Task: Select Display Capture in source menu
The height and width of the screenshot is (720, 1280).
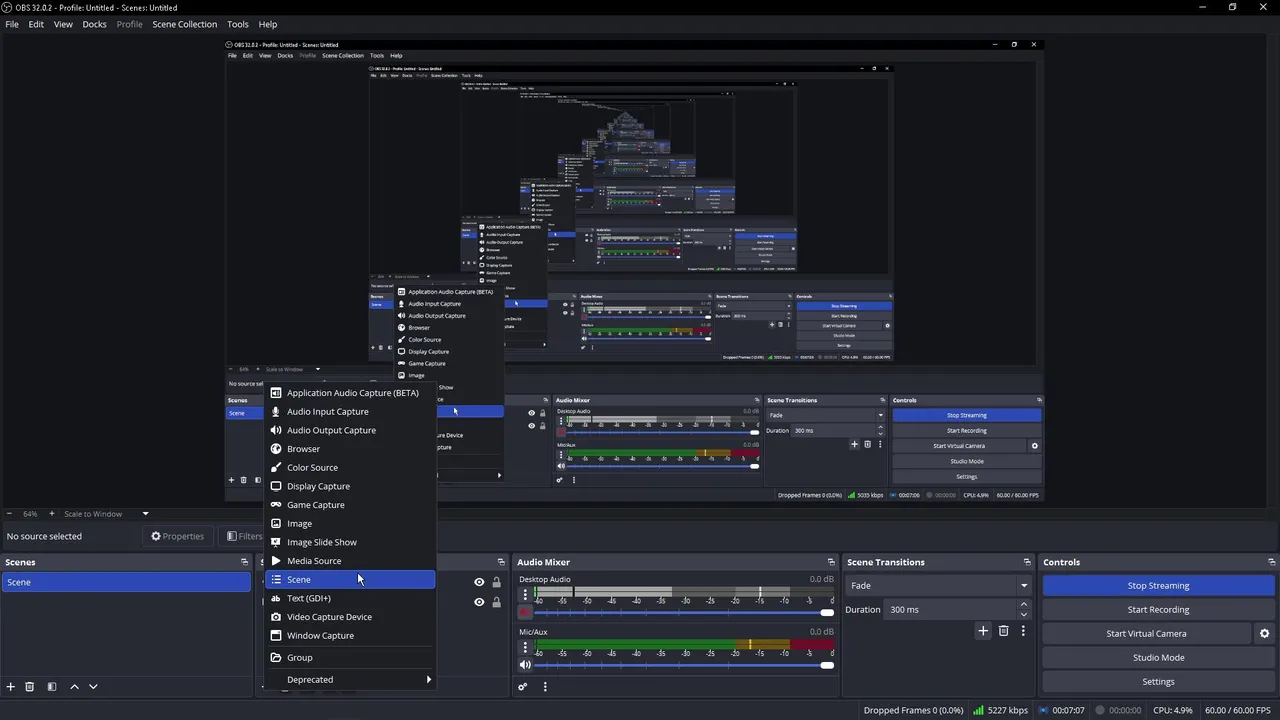Action: pyautogui.click(x=350, y=486)
